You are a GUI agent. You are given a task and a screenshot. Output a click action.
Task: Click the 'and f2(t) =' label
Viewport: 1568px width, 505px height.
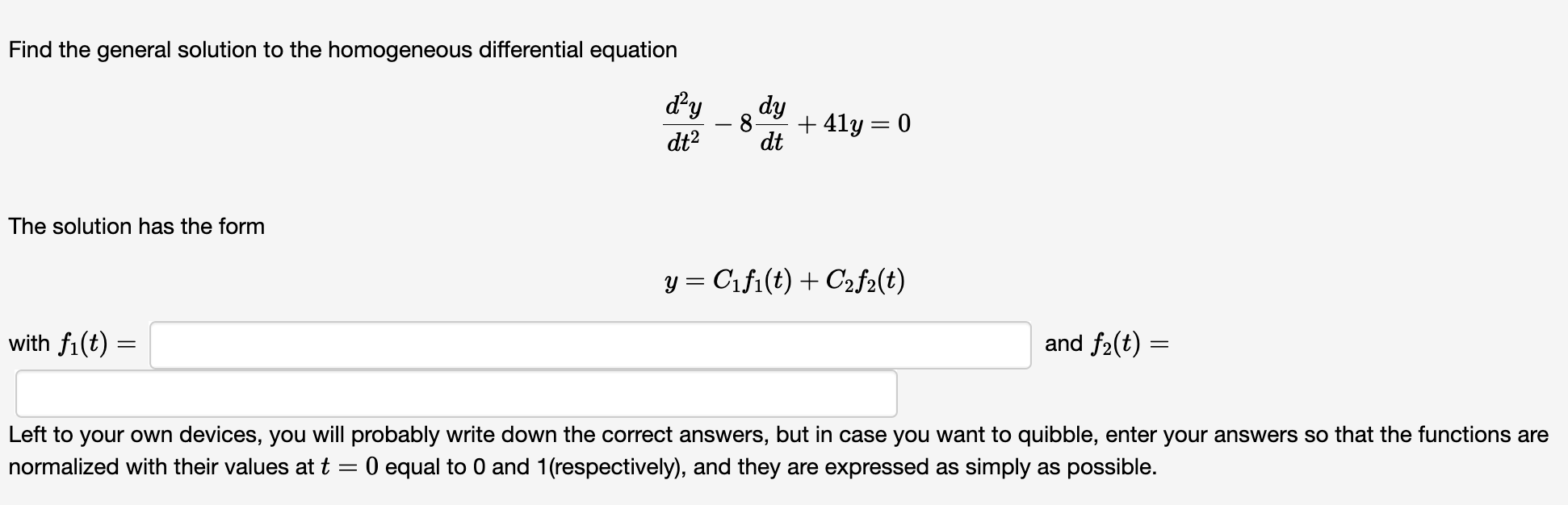point(1106,344)
